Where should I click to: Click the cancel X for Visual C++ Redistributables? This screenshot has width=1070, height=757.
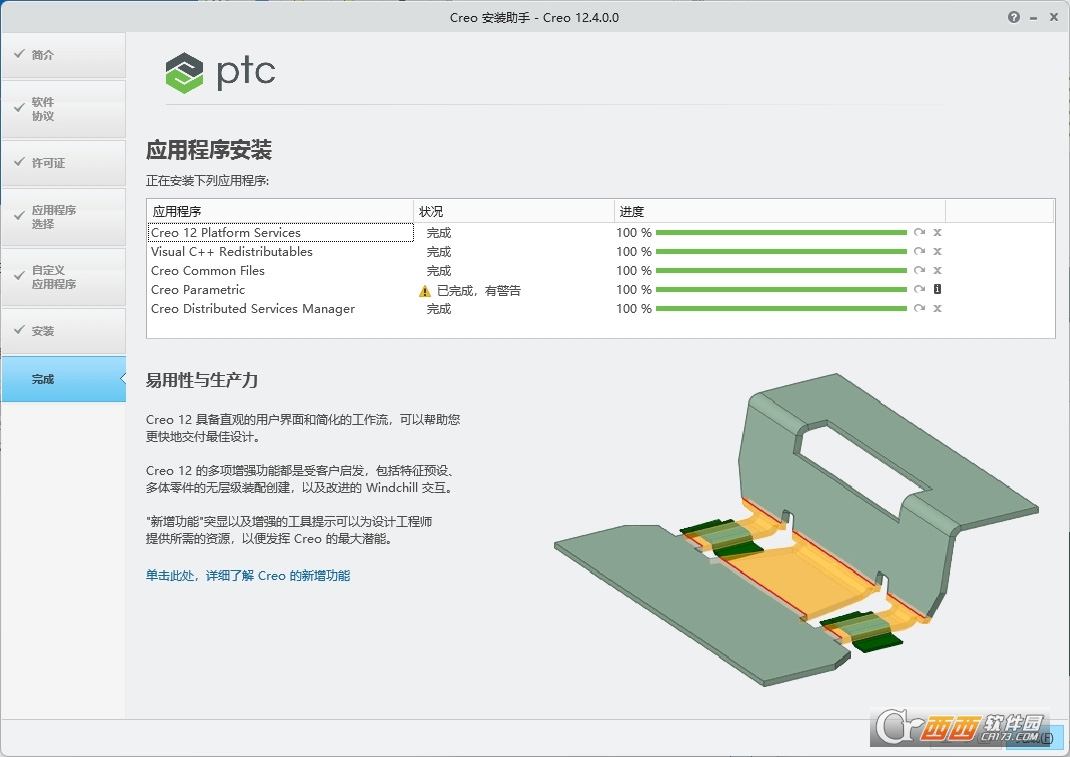(x=938, y=251)
